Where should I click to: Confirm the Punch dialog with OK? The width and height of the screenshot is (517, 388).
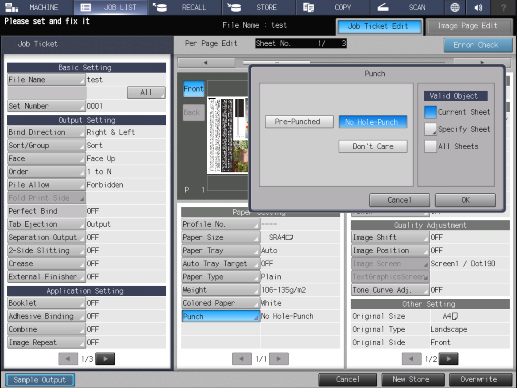465,200
